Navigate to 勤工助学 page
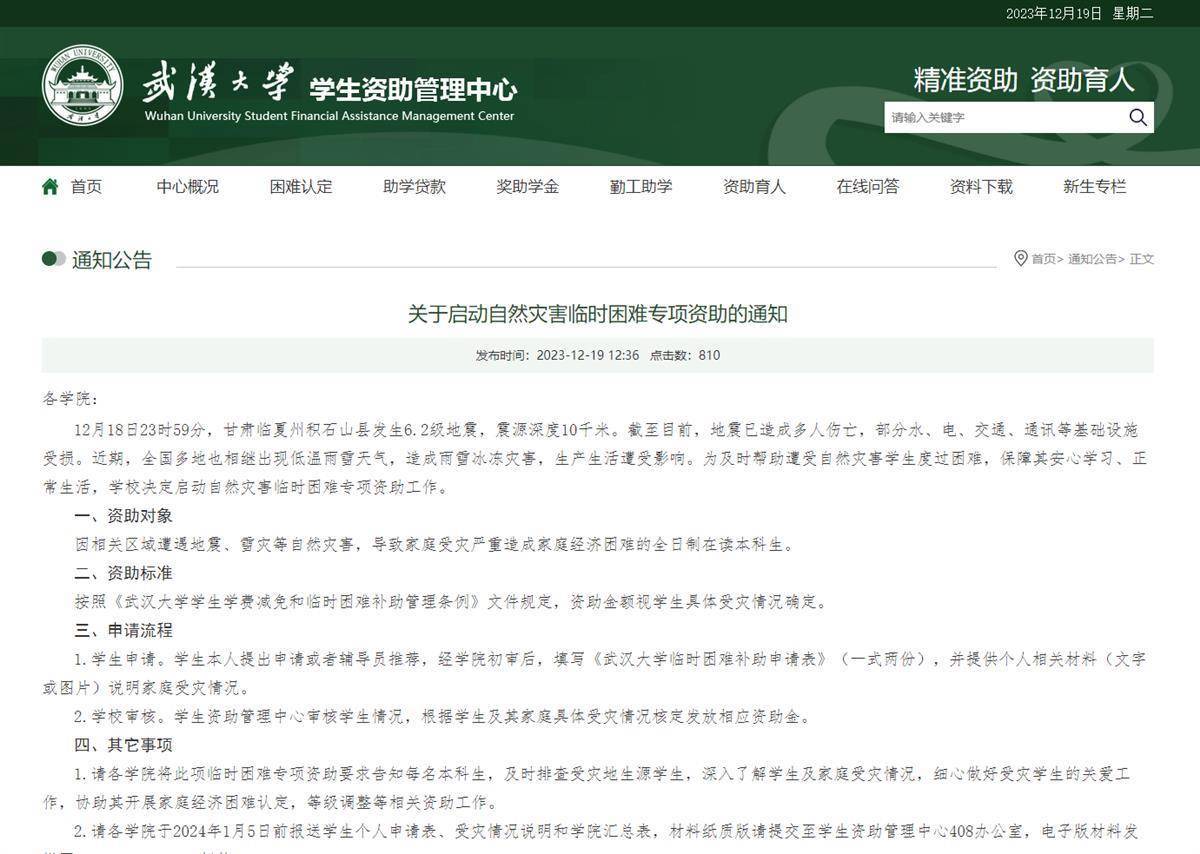 [x=641, y=187]
